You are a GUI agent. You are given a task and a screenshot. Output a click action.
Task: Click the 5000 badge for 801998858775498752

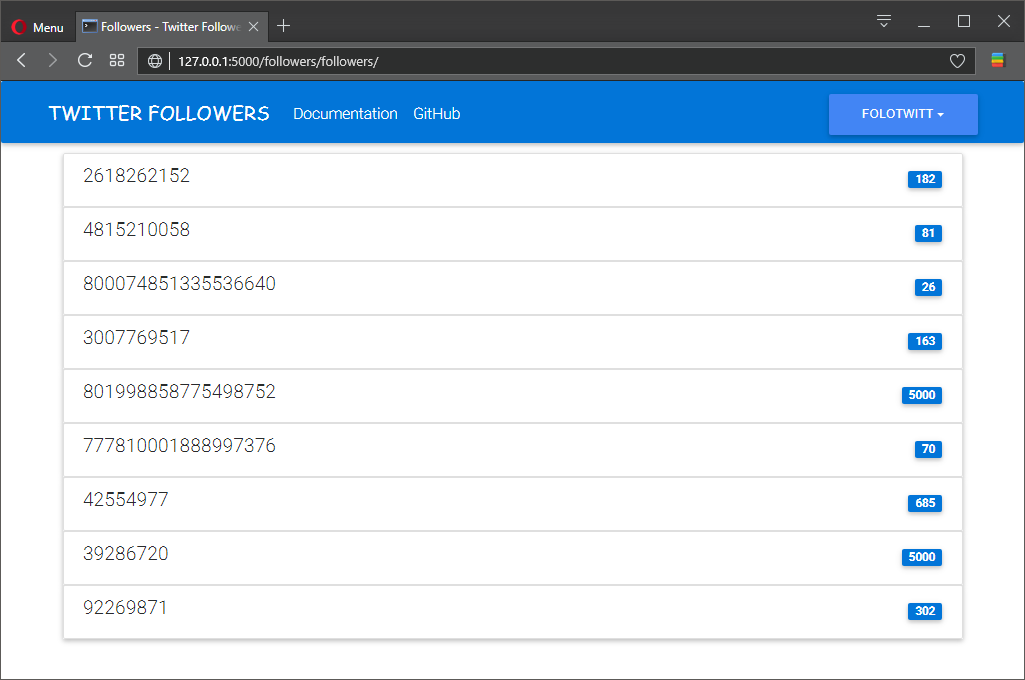click(x=922, y=395)
